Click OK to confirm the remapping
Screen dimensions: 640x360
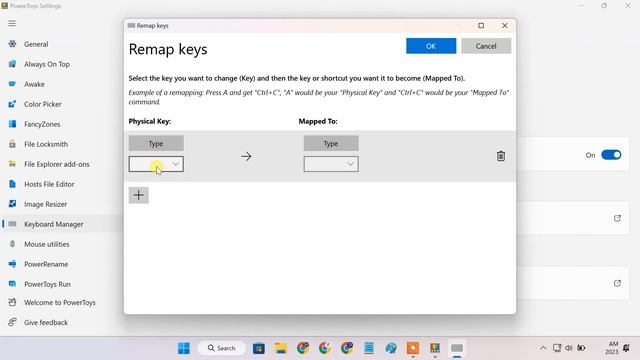(x=431, y=46)
